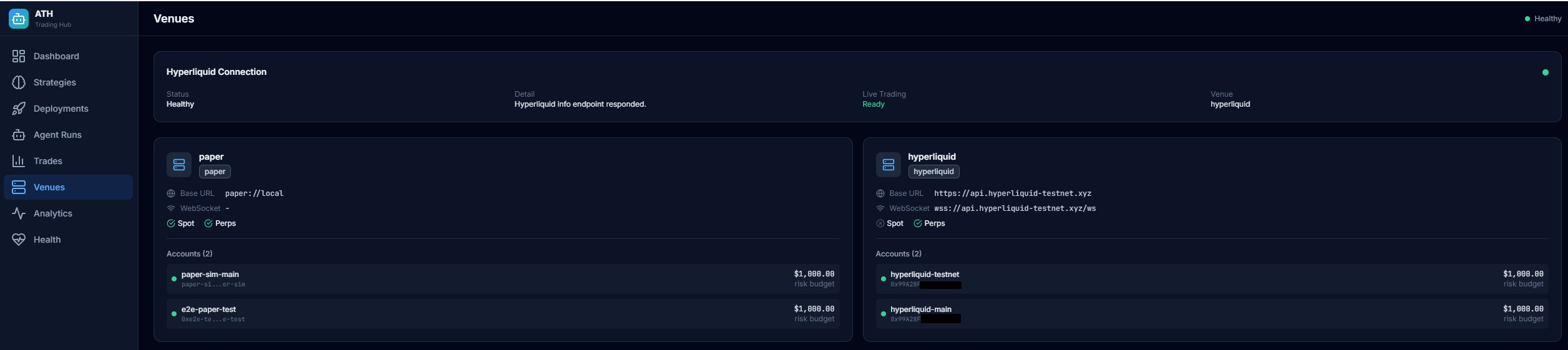Select the paper-sim-main account row
Screen dimensions: 1568x350
point(502,279)
